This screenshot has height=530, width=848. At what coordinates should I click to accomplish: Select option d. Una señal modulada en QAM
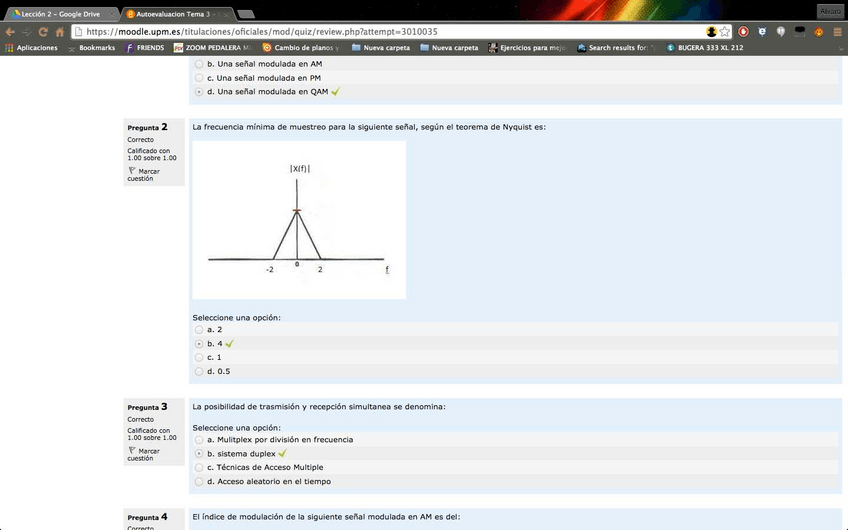tap(199, 92)
